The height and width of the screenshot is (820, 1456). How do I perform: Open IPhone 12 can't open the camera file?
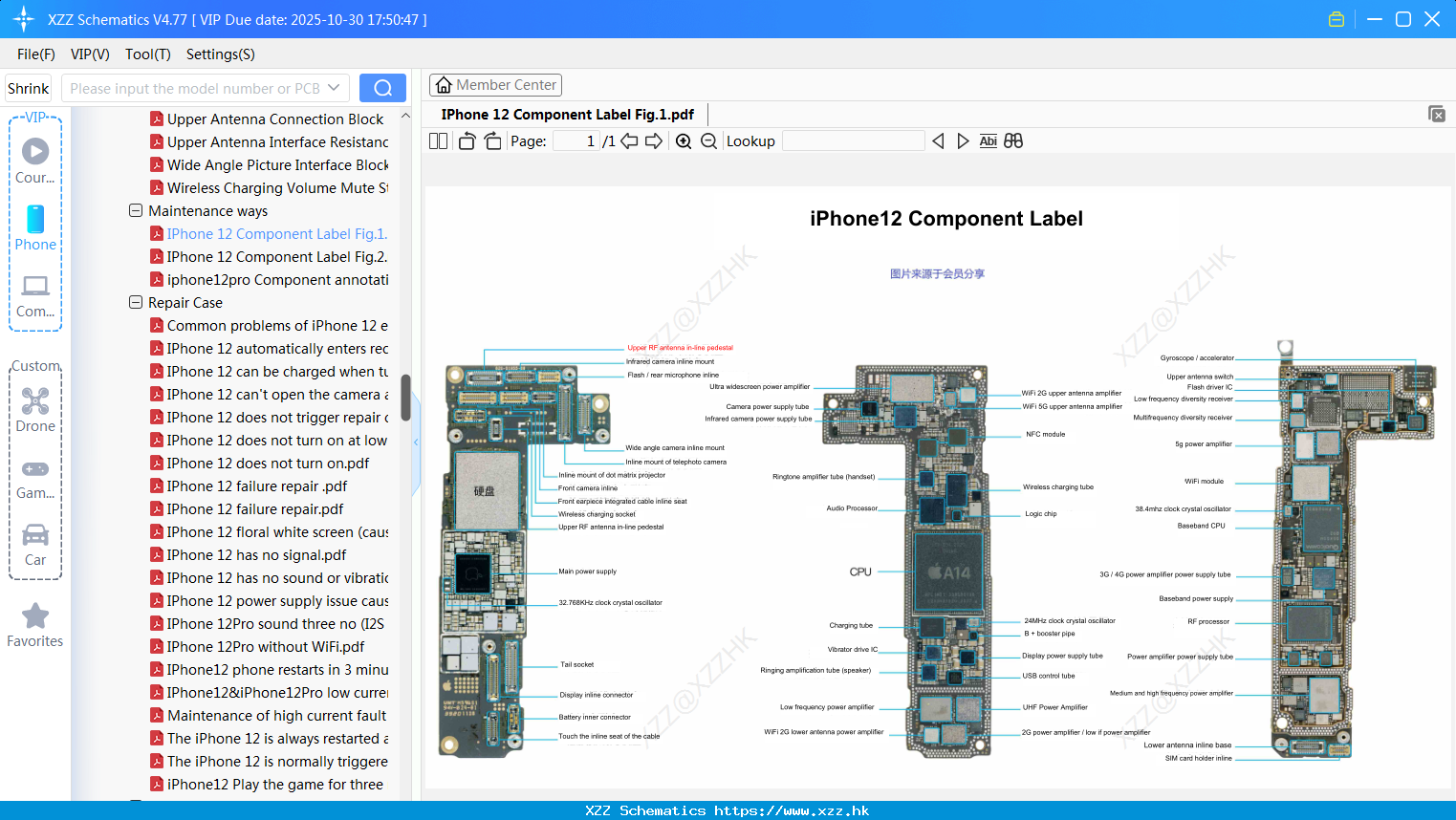pyautogui.click(x=270, y=394)
